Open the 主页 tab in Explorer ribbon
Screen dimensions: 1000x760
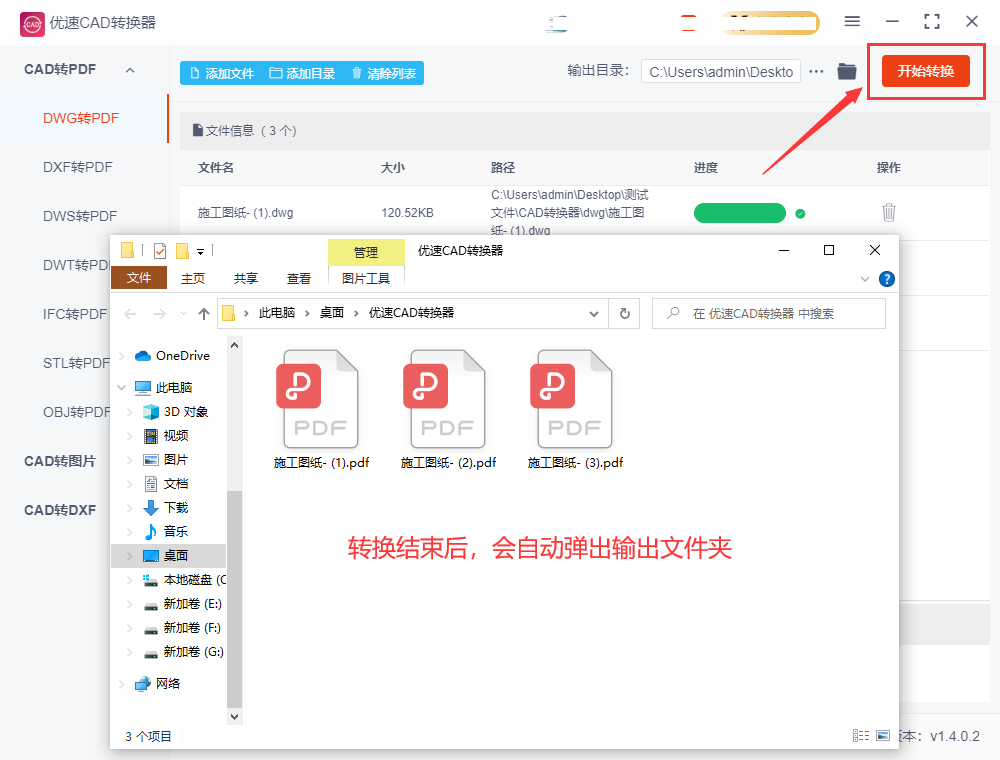click(x=193, y=279)
